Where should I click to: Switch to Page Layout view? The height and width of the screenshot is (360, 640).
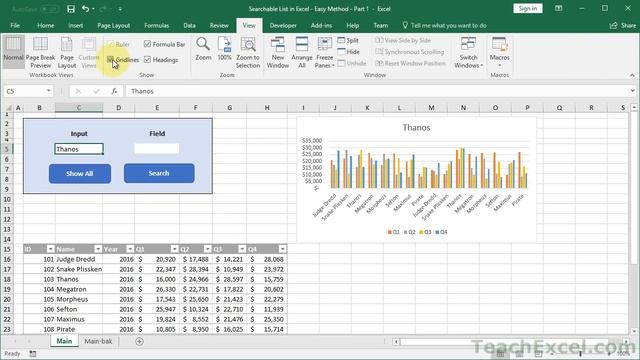click(x=67, y=52)
